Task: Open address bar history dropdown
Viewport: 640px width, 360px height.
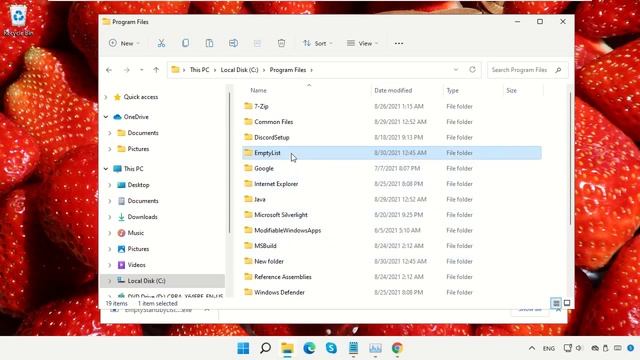Action: [456, 70]
